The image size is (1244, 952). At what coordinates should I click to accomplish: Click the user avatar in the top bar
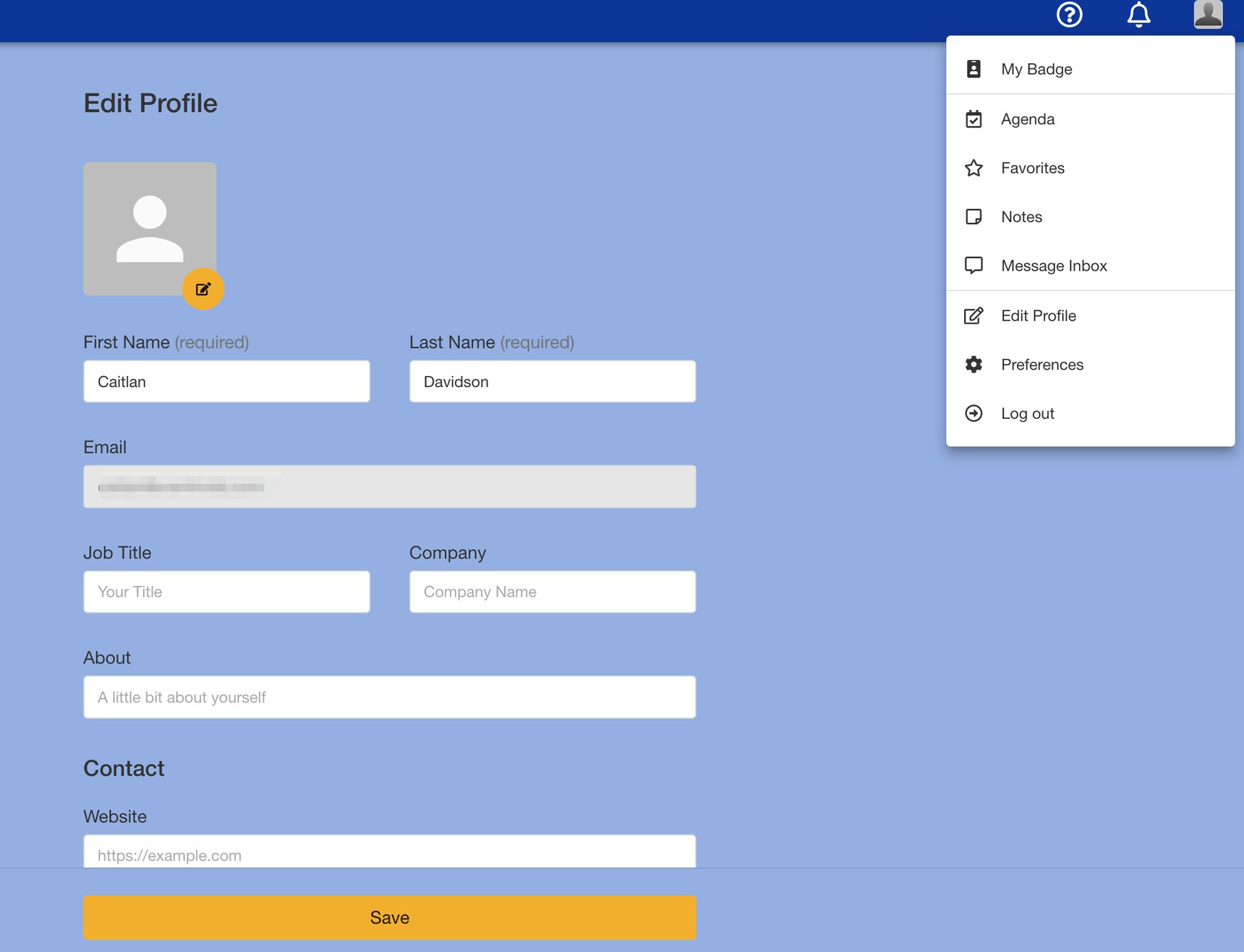[x=1206, y=13]
